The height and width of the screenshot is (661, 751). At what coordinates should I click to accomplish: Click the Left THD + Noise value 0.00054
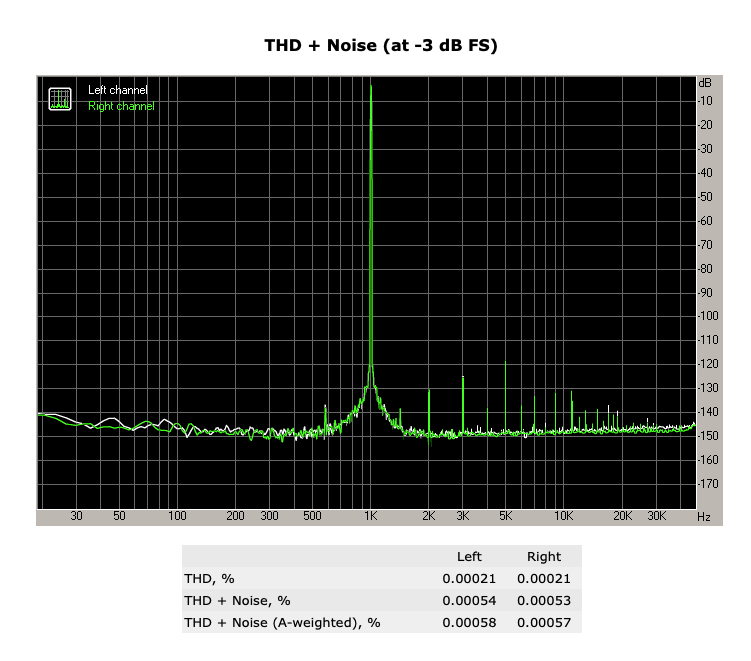[469, 601]
